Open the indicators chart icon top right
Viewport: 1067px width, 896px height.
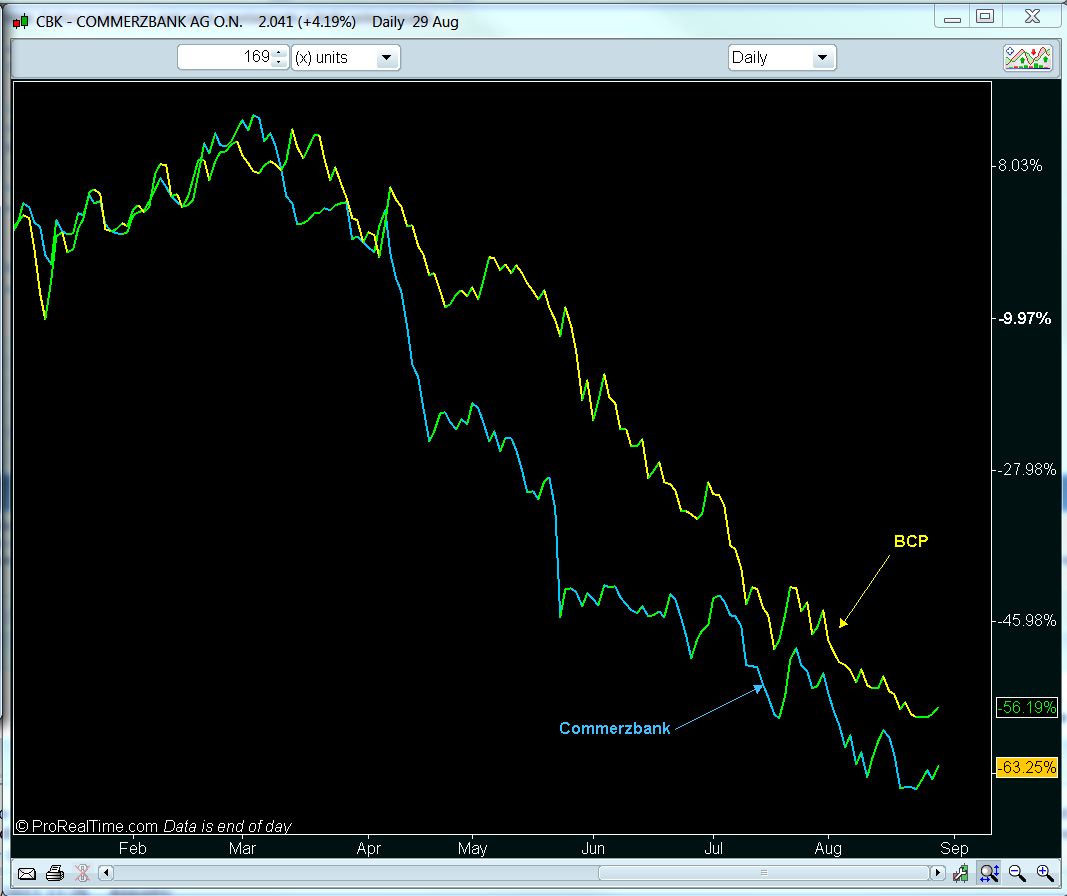(x=1028, y=58)
